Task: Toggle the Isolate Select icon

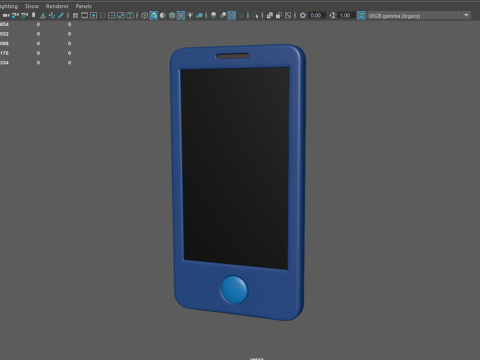Action: coord(255,15)
